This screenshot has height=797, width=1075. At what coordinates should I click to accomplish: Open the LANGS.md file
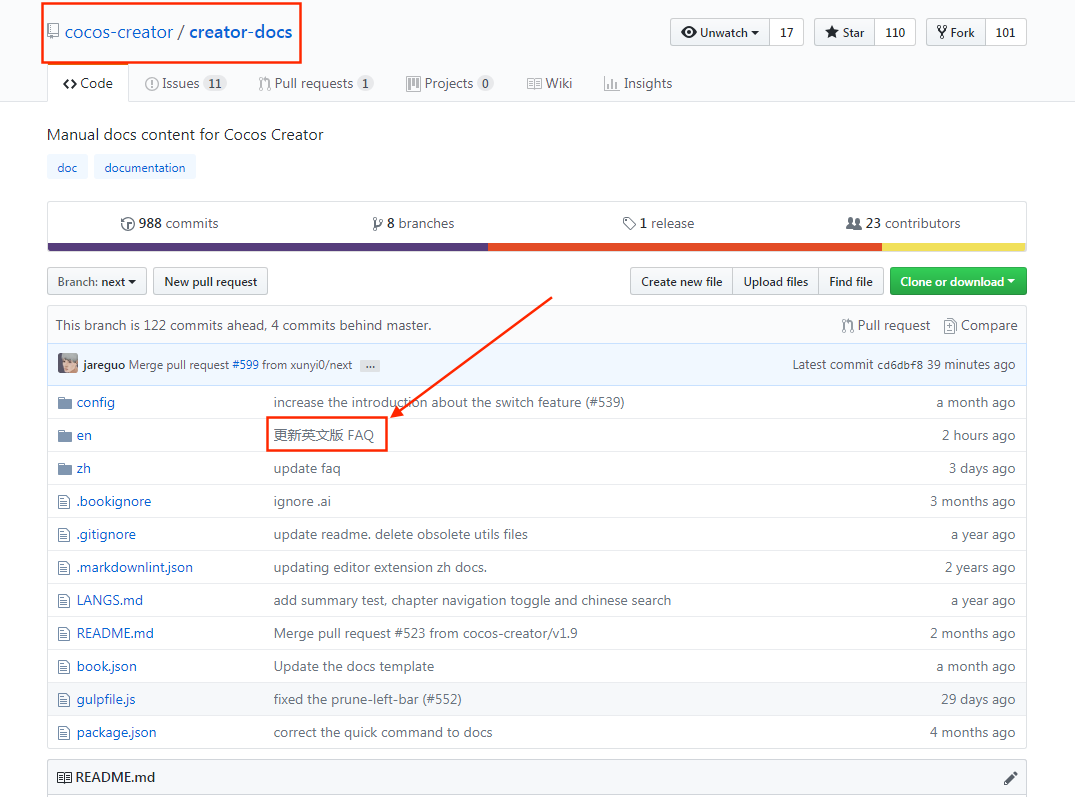coord(110,600)
